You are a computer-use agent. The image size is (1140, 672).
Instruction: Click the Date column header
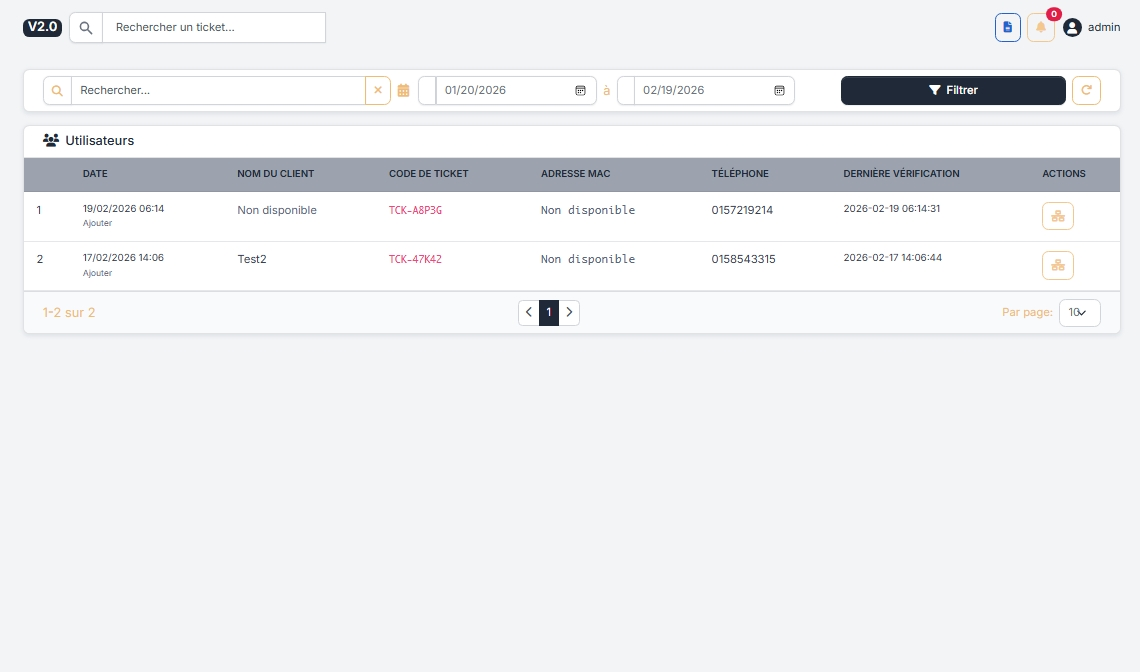(95, 174)
